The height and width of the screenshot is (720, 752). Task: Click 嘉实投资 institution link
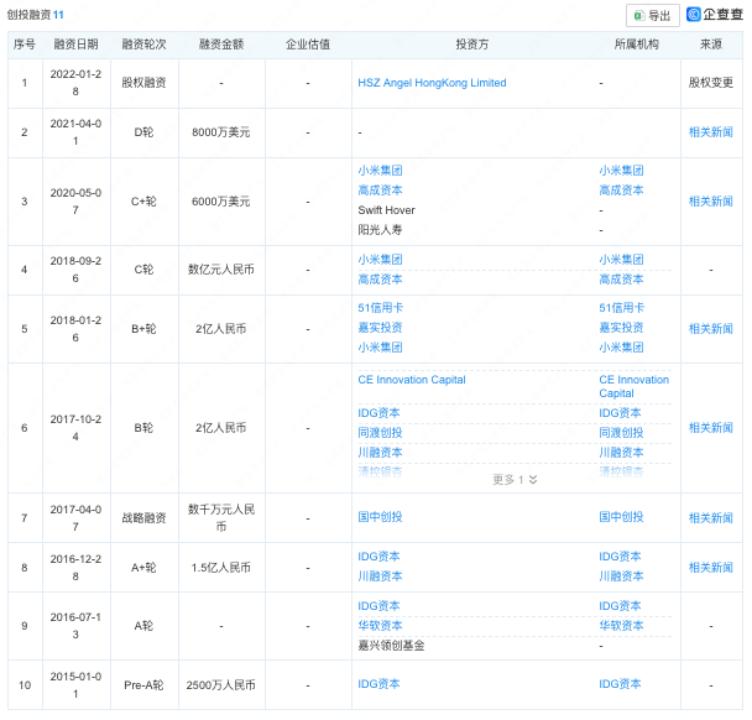click(x=621, y=328)
